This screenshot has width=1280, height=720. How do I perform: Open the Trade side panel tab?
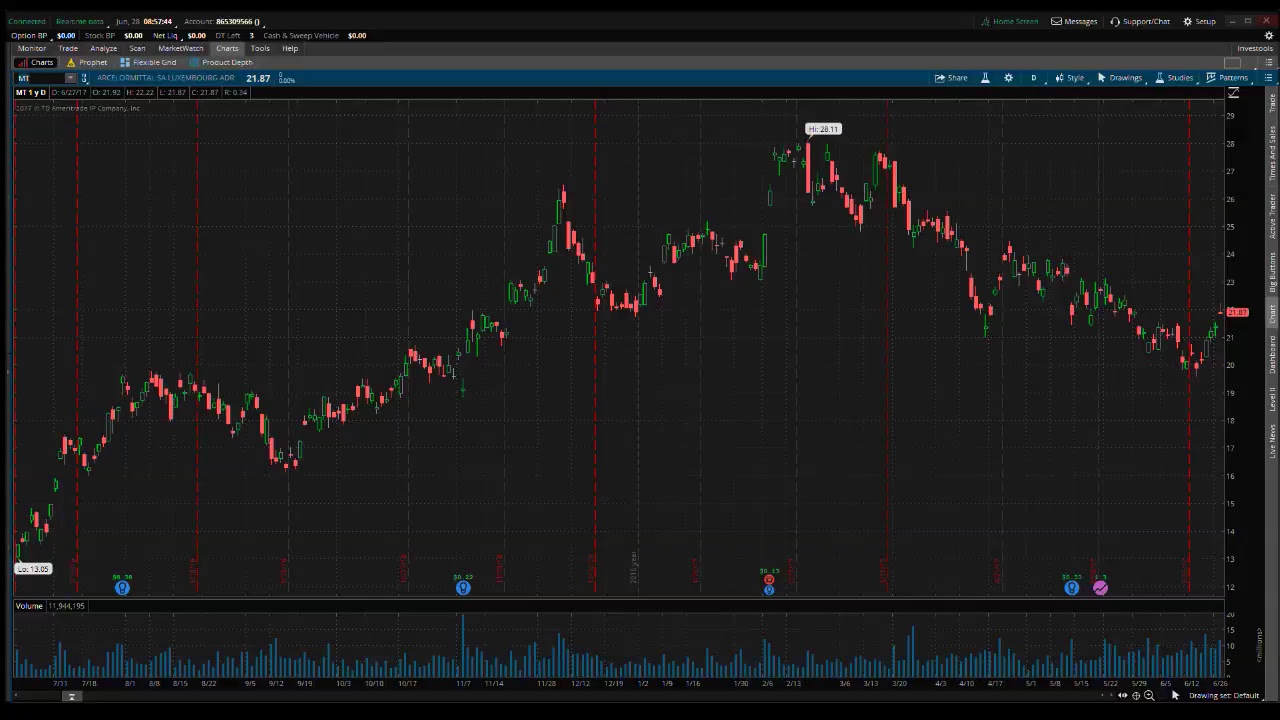point(1273,101)
